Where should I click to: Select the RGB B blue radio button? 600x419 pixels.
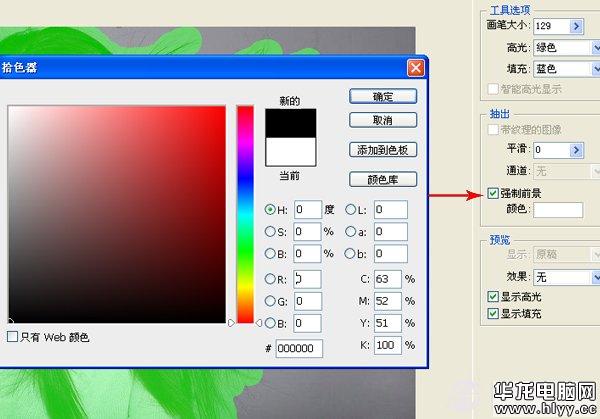click(x=270, y=323)
